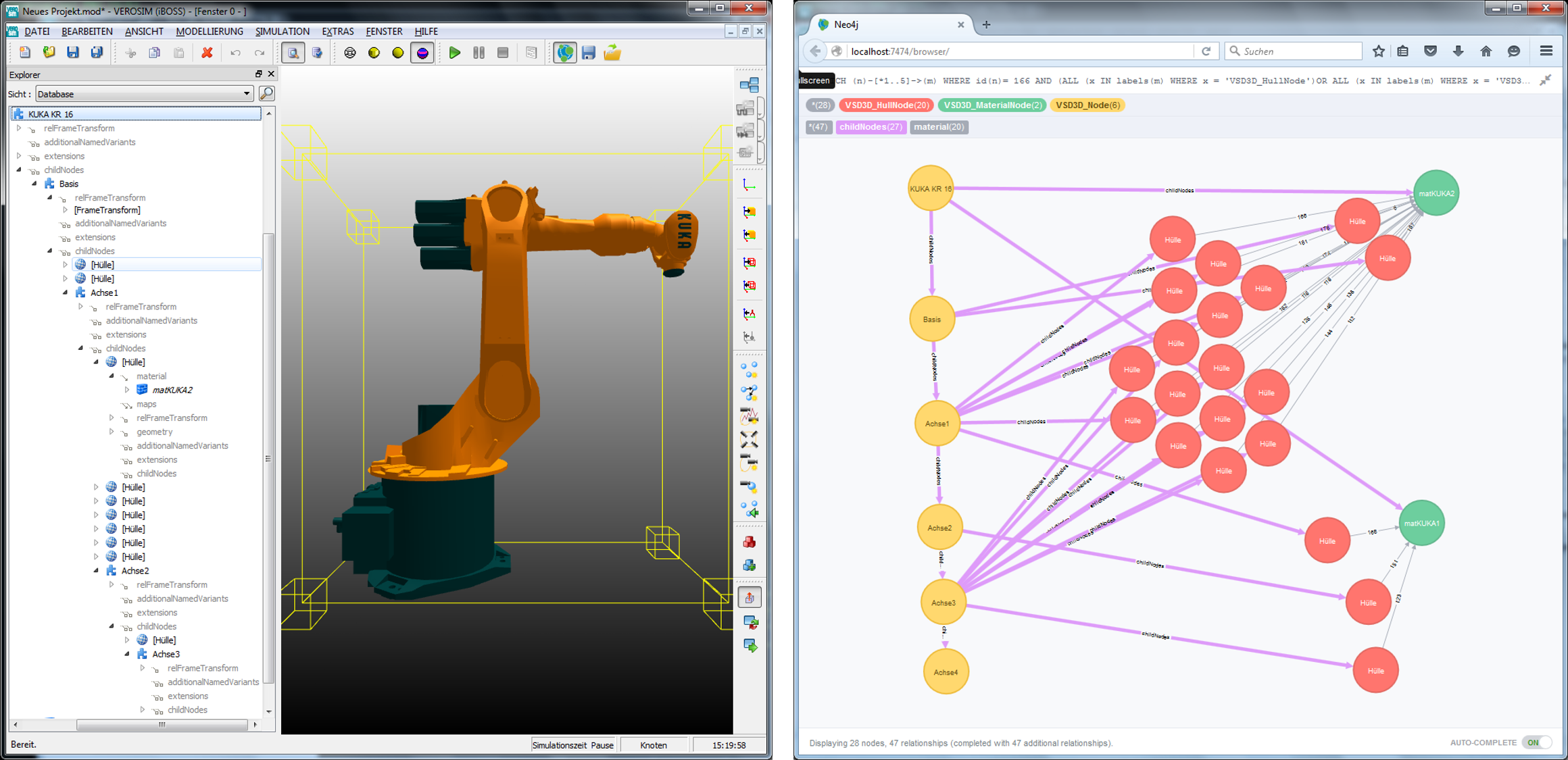Click the new document toolbar icon
The height and width of the screenshot is (760, 1568).
tap(25, 53)
